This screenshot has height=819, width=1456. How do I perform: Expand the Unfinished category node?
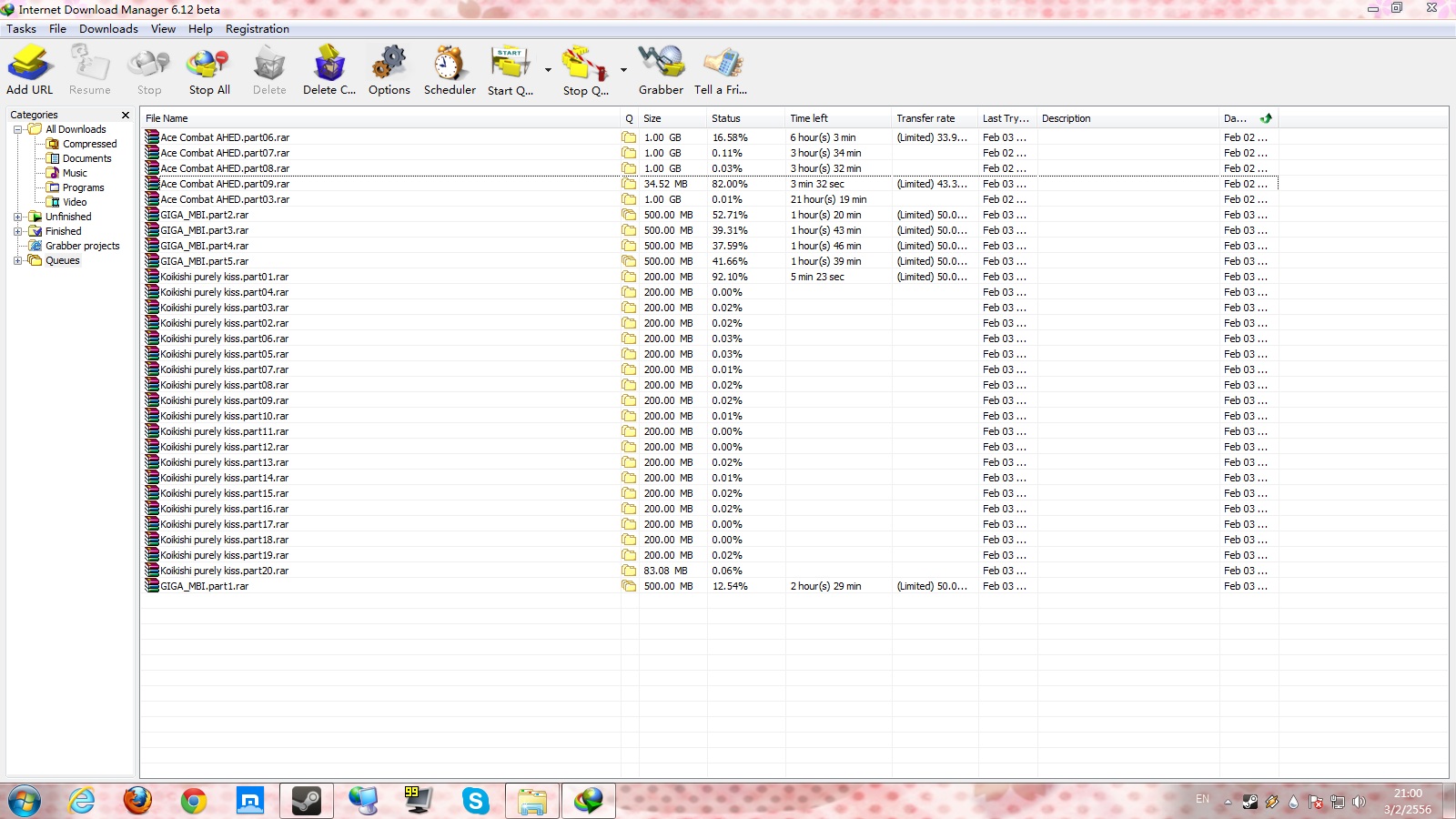click(x=17, y=217)
